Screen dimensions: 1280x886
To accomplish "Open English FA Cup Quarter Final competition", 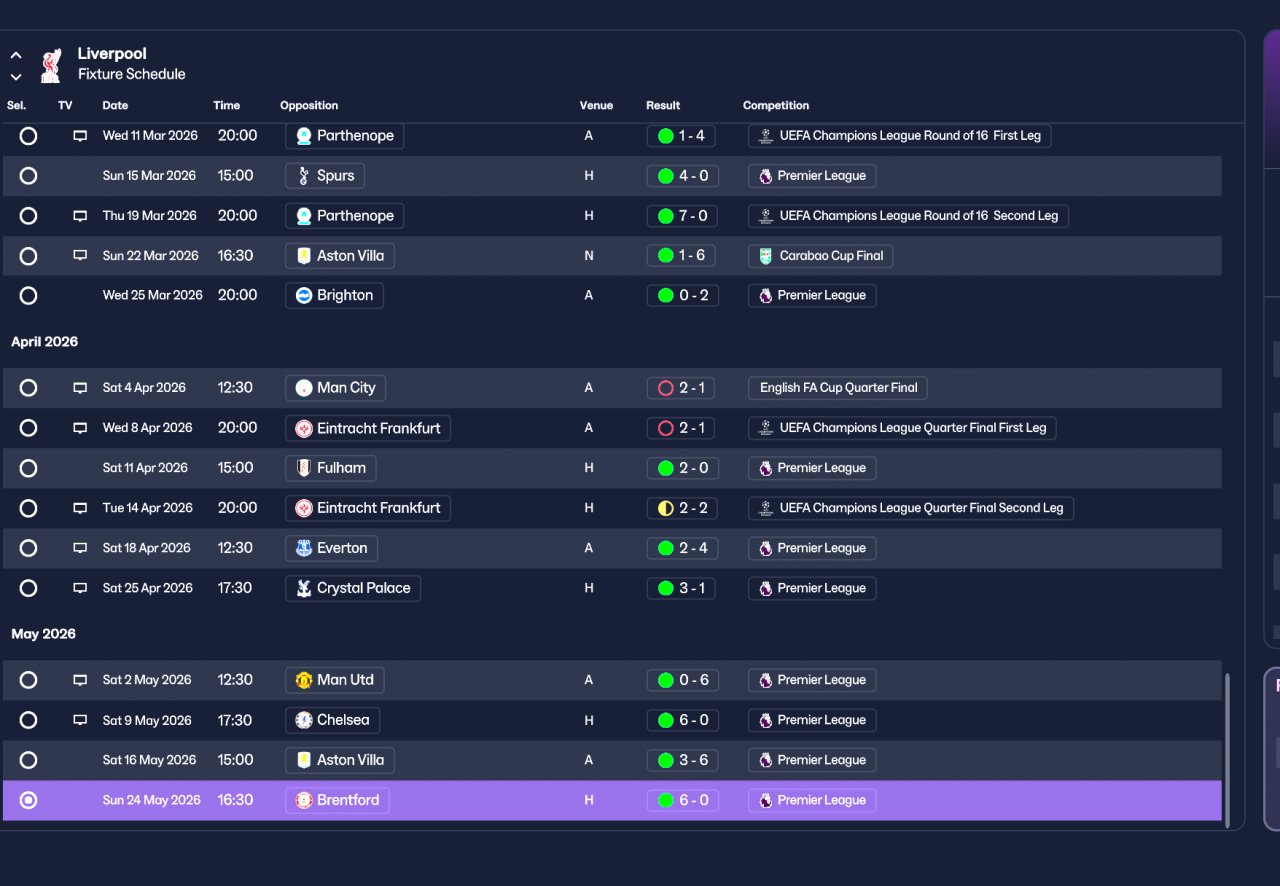I will pyautogui.click(x=838, y=388).
